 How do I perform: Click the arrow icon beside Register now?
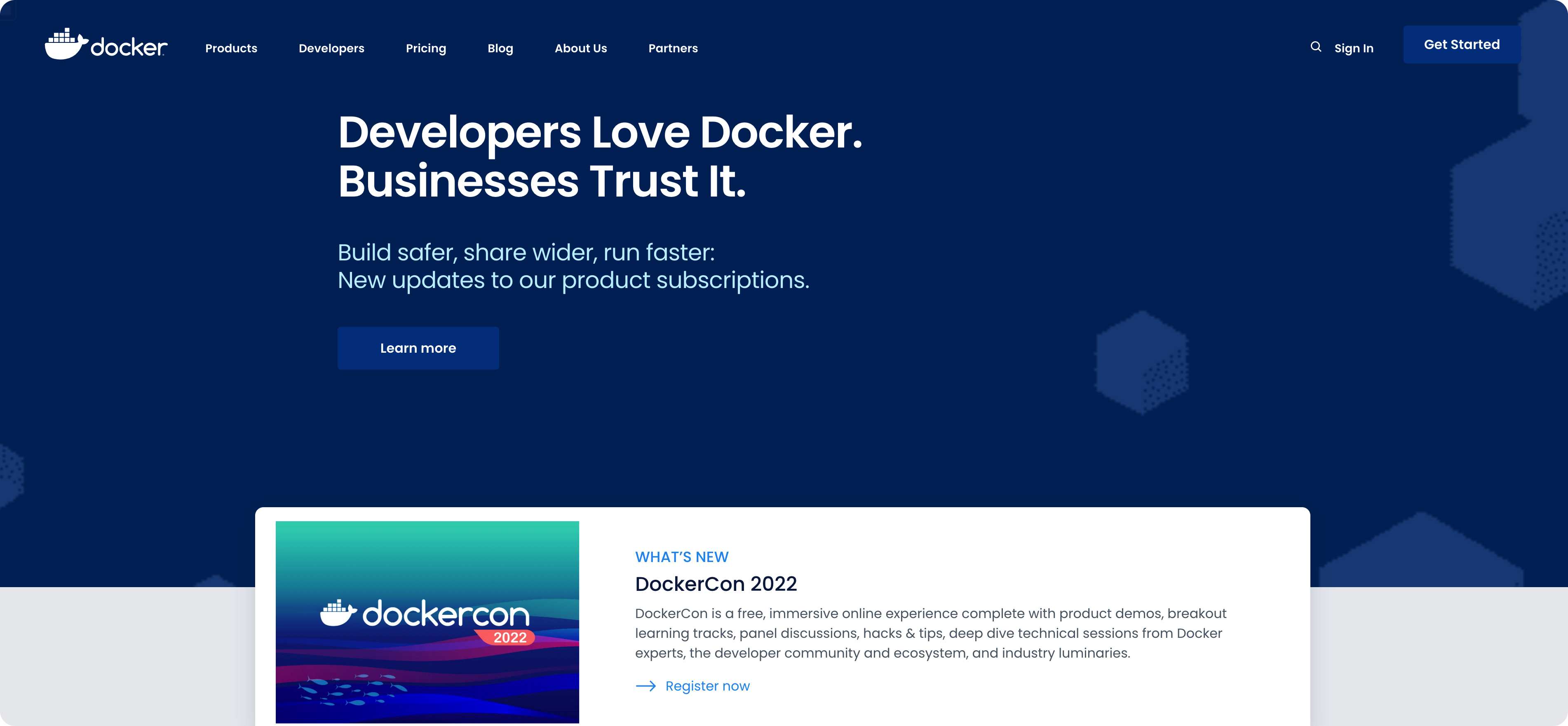(646, 686)
